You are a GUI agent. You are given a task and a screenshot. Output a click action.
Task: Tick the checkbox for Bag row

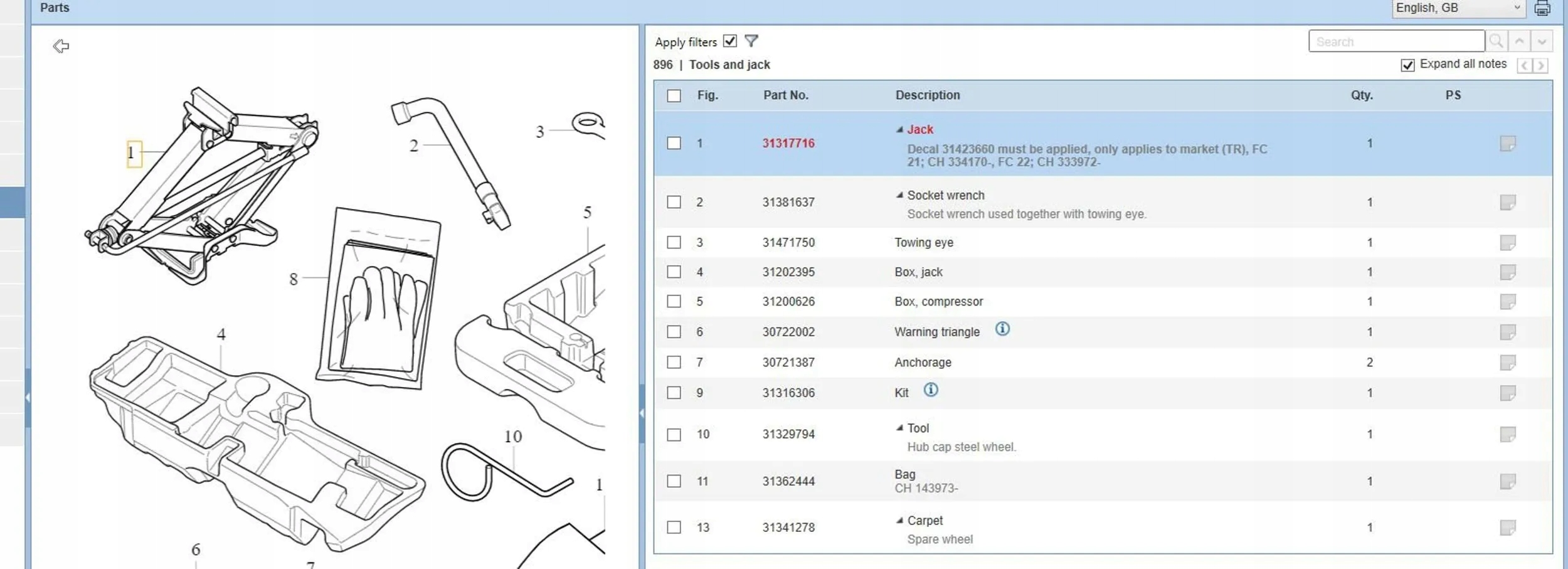pos(674,481)
